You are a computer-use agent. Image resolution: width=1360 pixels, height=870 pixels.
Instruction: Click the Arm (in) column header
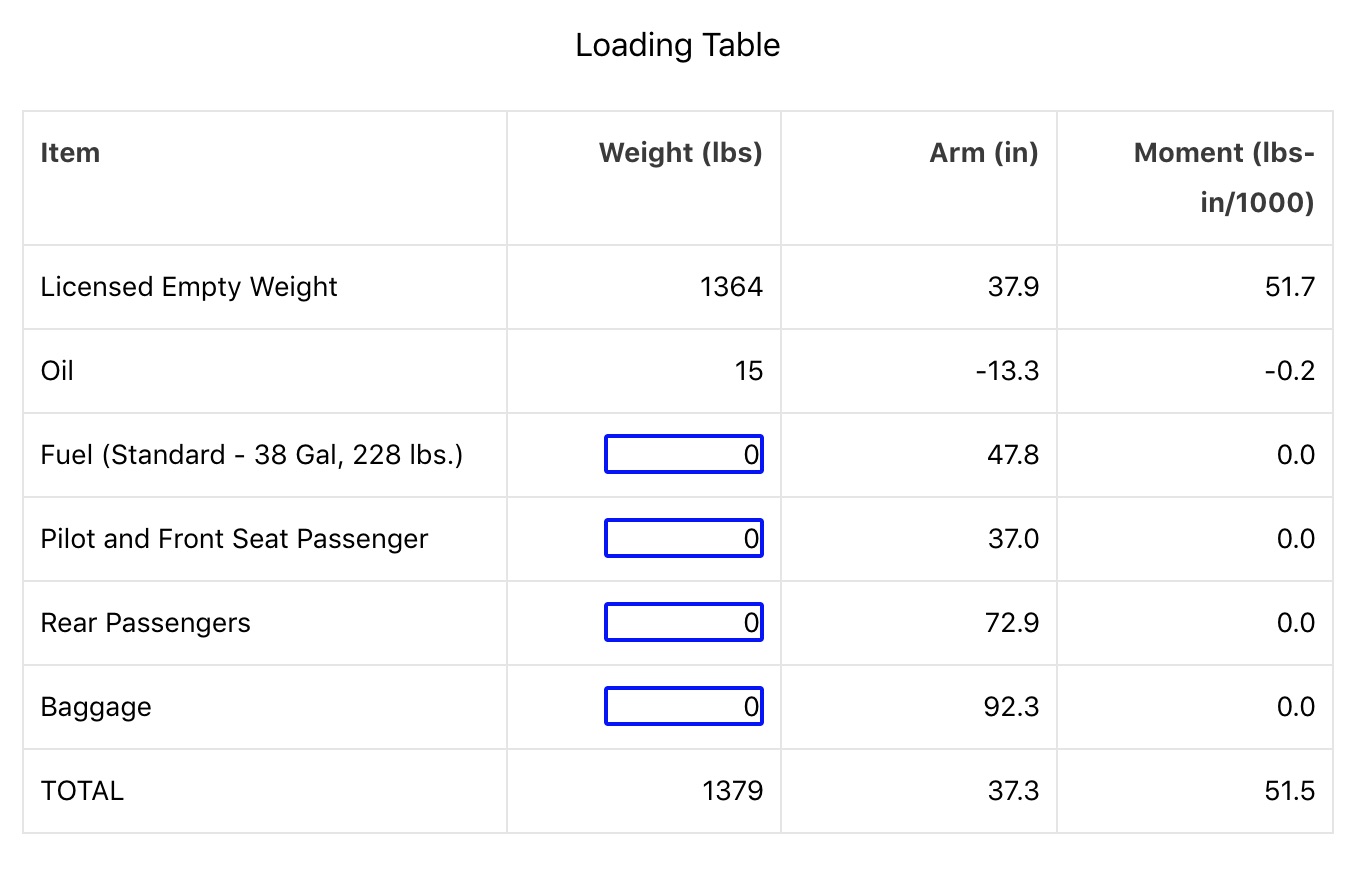pyautogui.click(x=984, y=153)
